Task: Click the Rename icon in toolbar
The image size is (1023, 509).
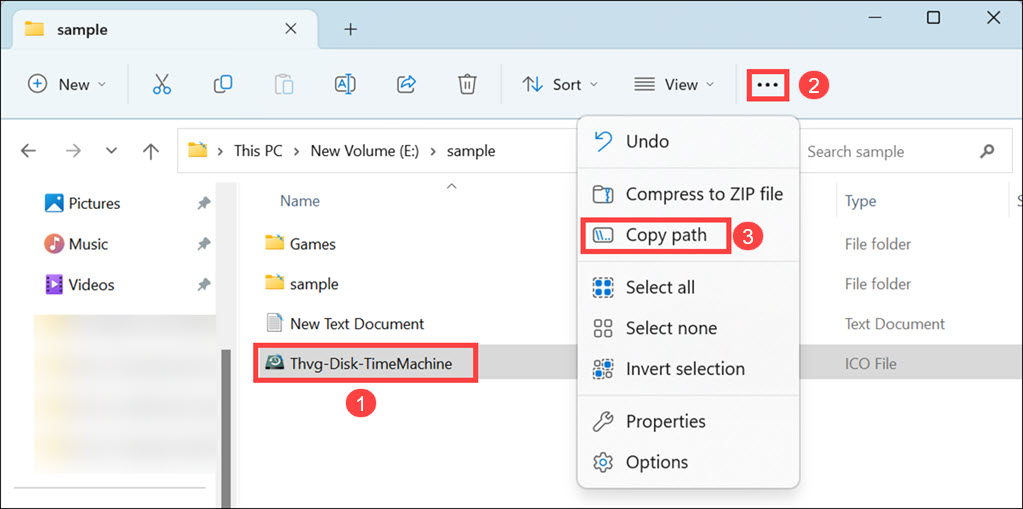Action: coord(345,85)
